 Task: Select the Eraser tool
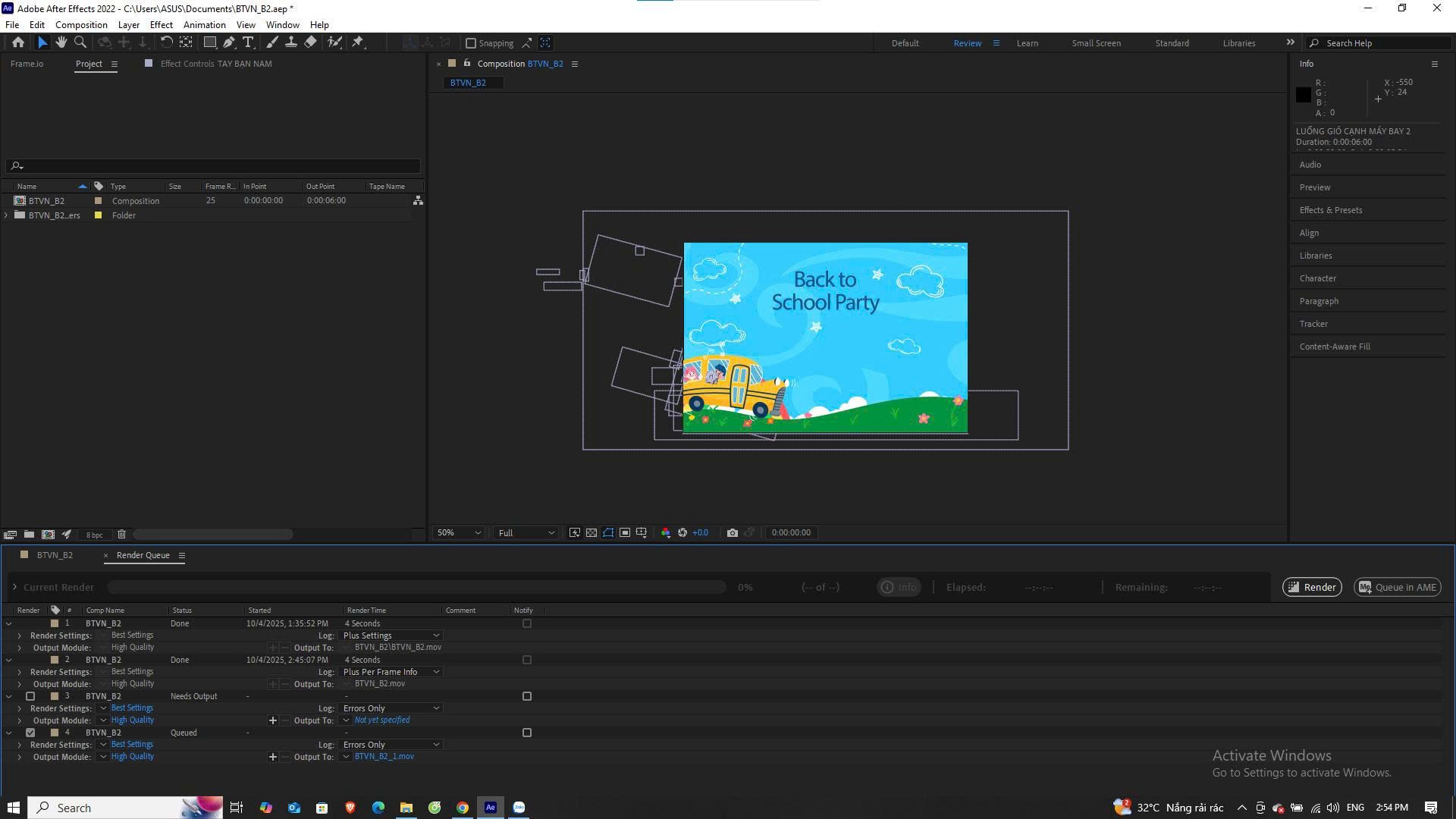coord(310,43)
